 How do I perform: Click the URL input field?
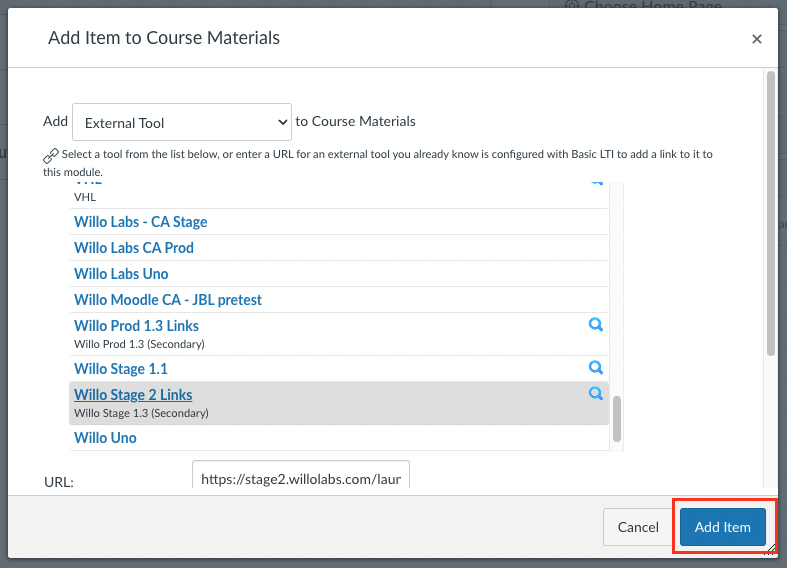coord(301,475)
